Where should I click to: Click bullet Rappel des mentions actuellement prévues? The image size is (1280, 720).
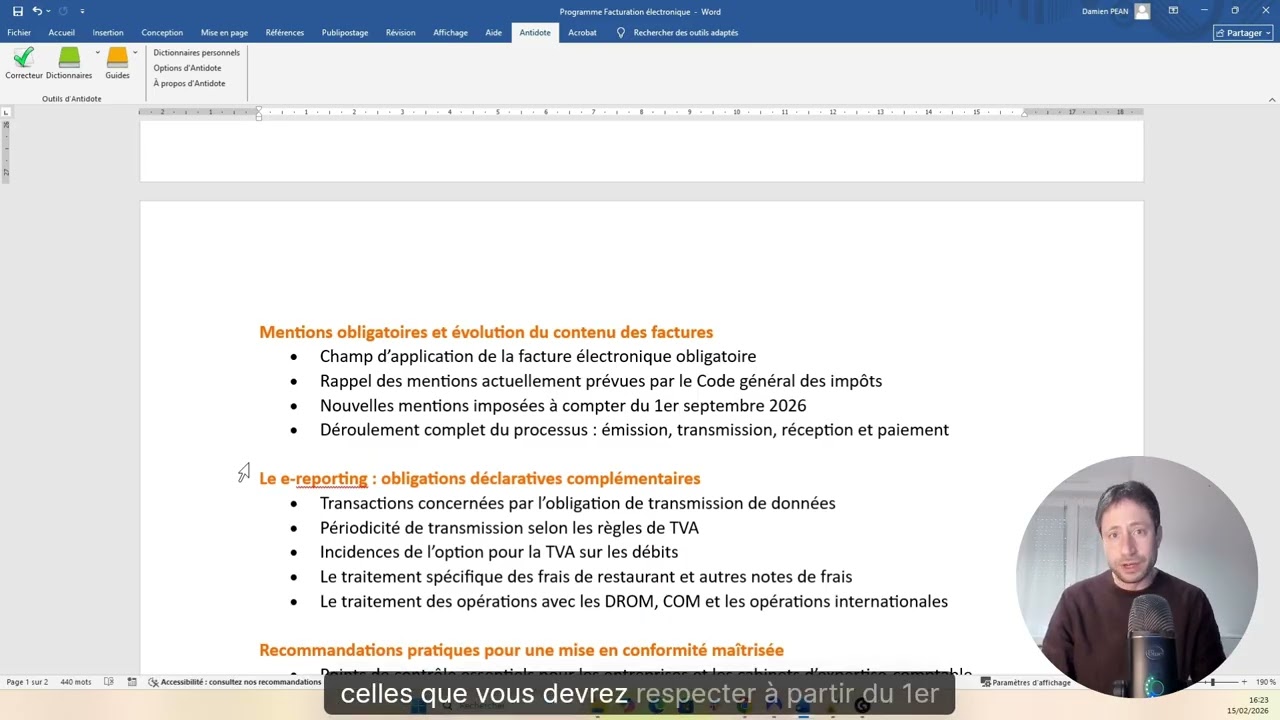click(601, 381)
